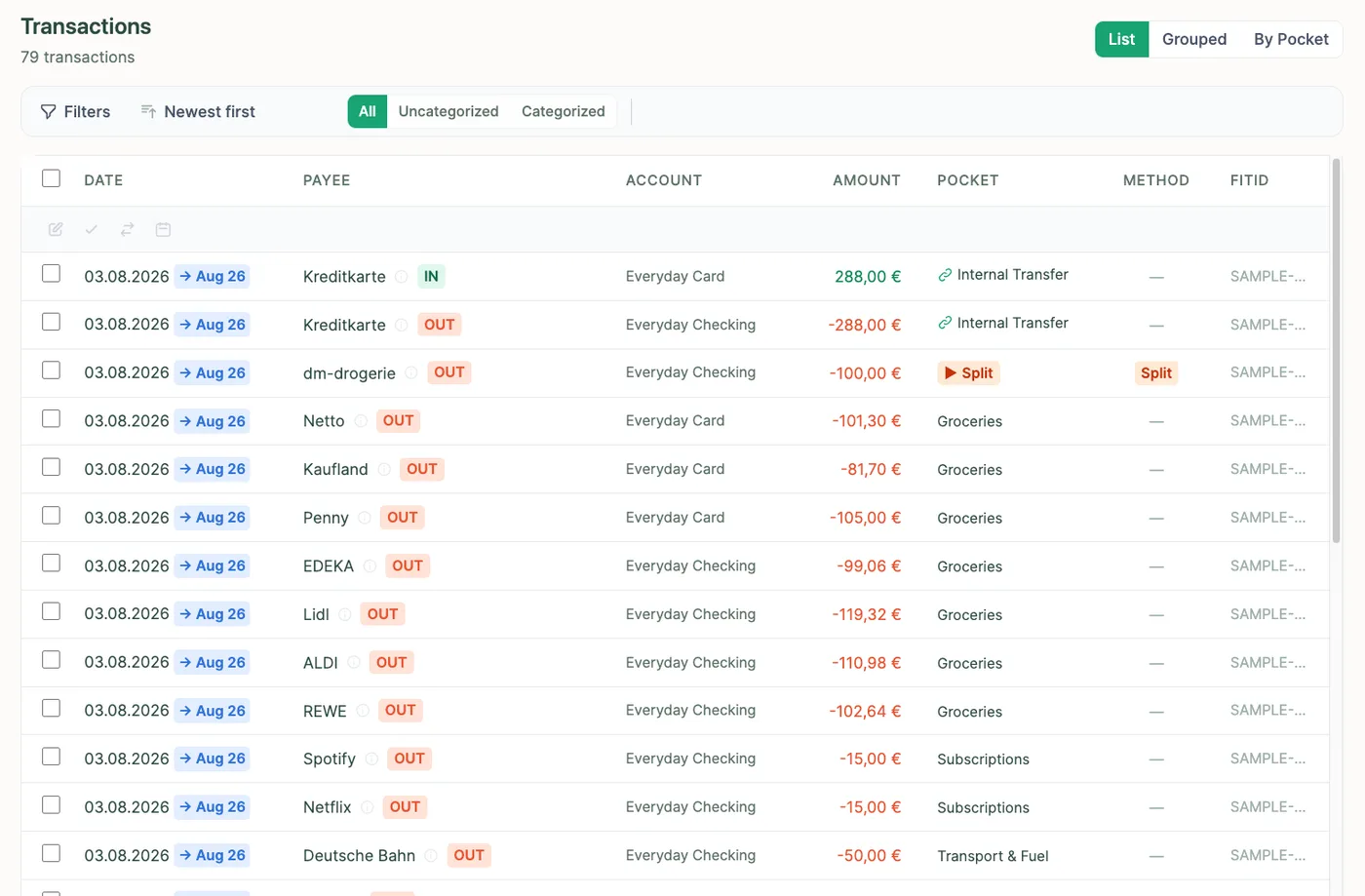1365x896 pixels.
Task: Open the Groceries pocket for REWE
Action: [969, 712]
